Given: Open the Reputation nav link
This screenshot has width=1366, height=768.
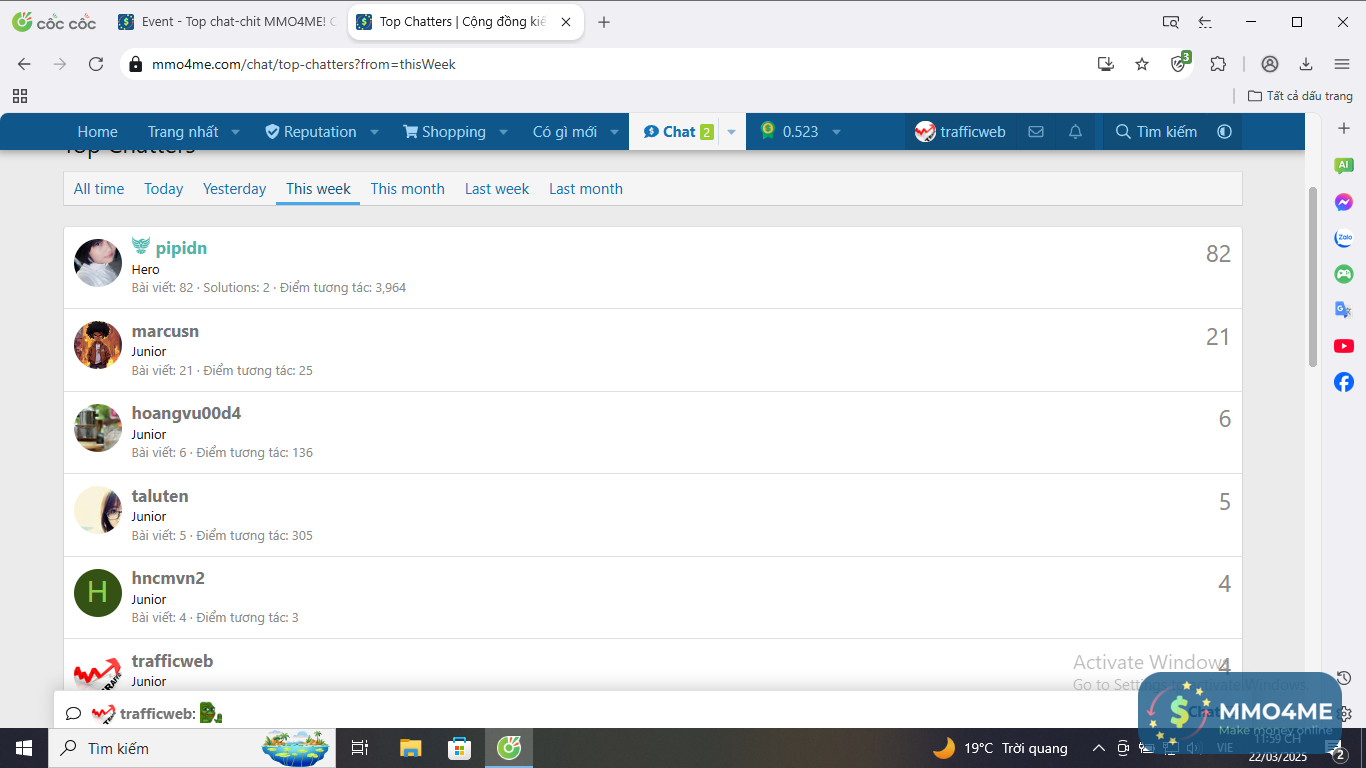Looking at the screenshot, I should coord(310,132).
